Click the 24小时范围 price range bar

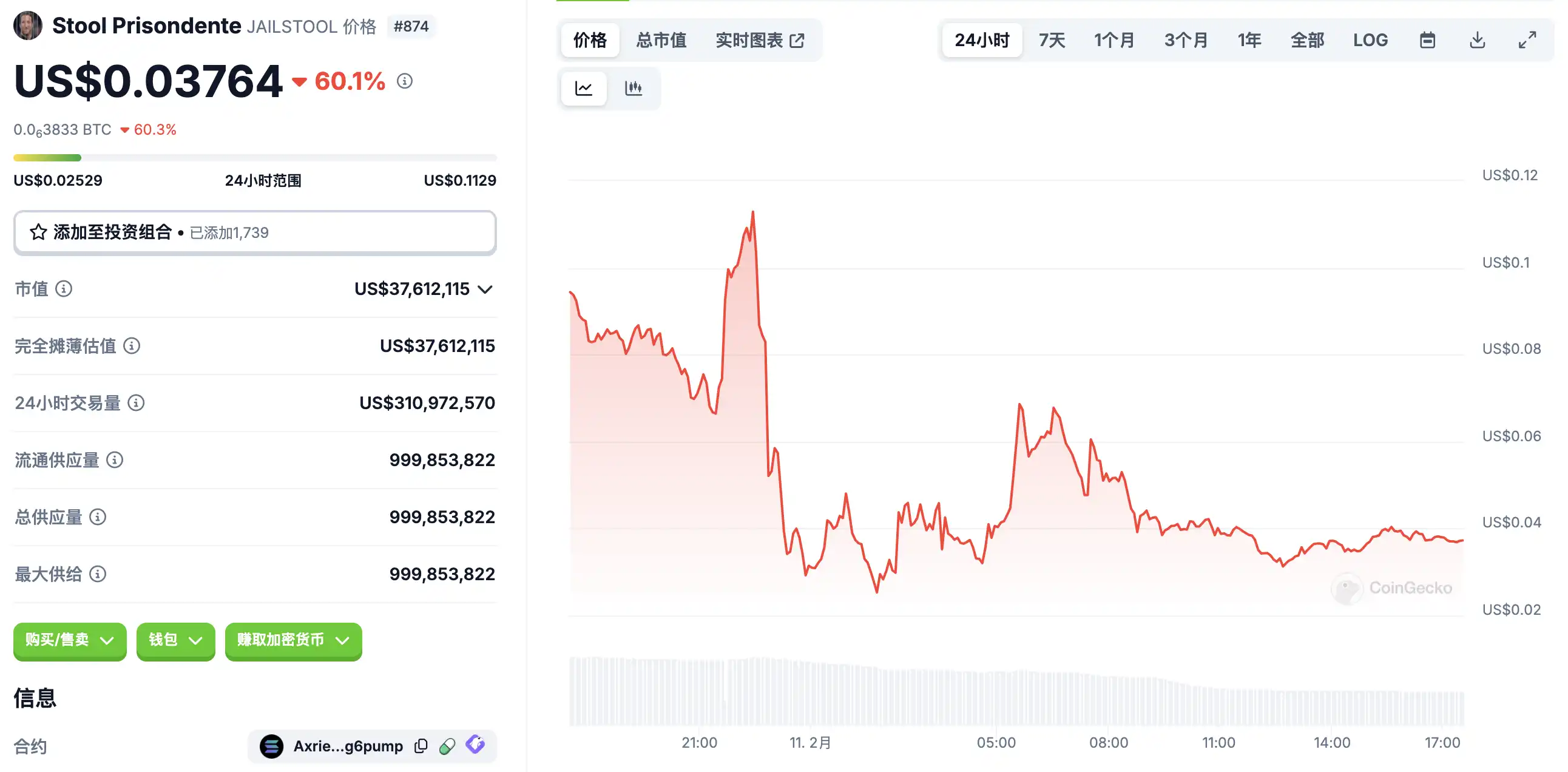254,158
